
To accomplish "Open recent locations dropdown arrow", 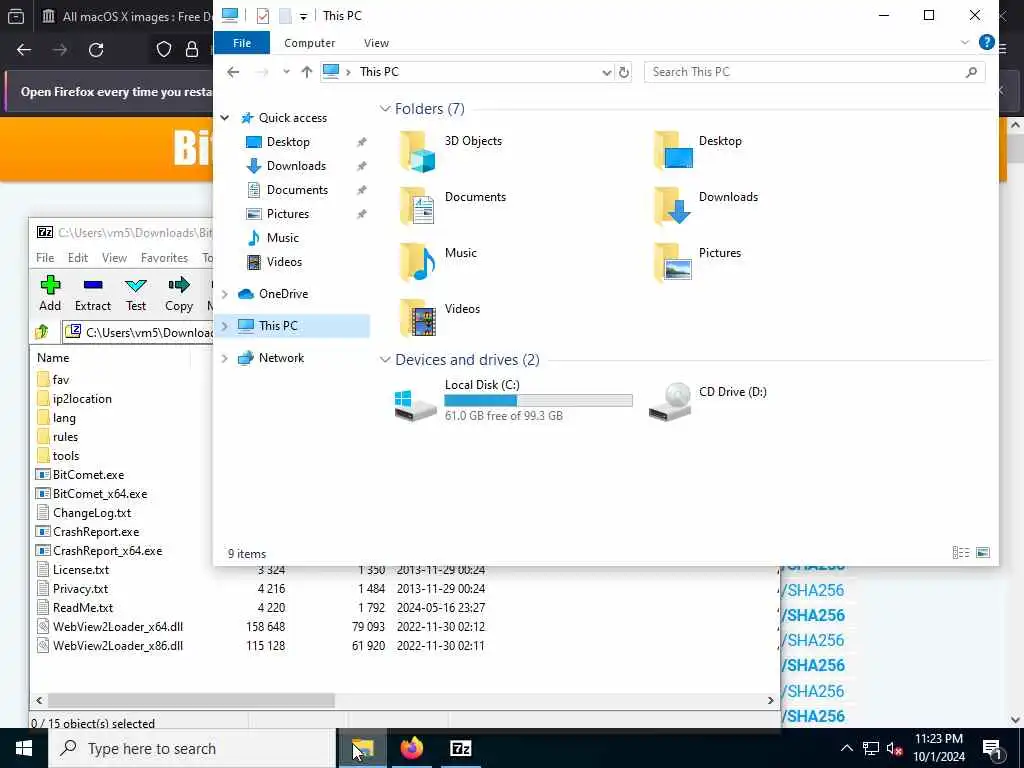I will [286, 72].
